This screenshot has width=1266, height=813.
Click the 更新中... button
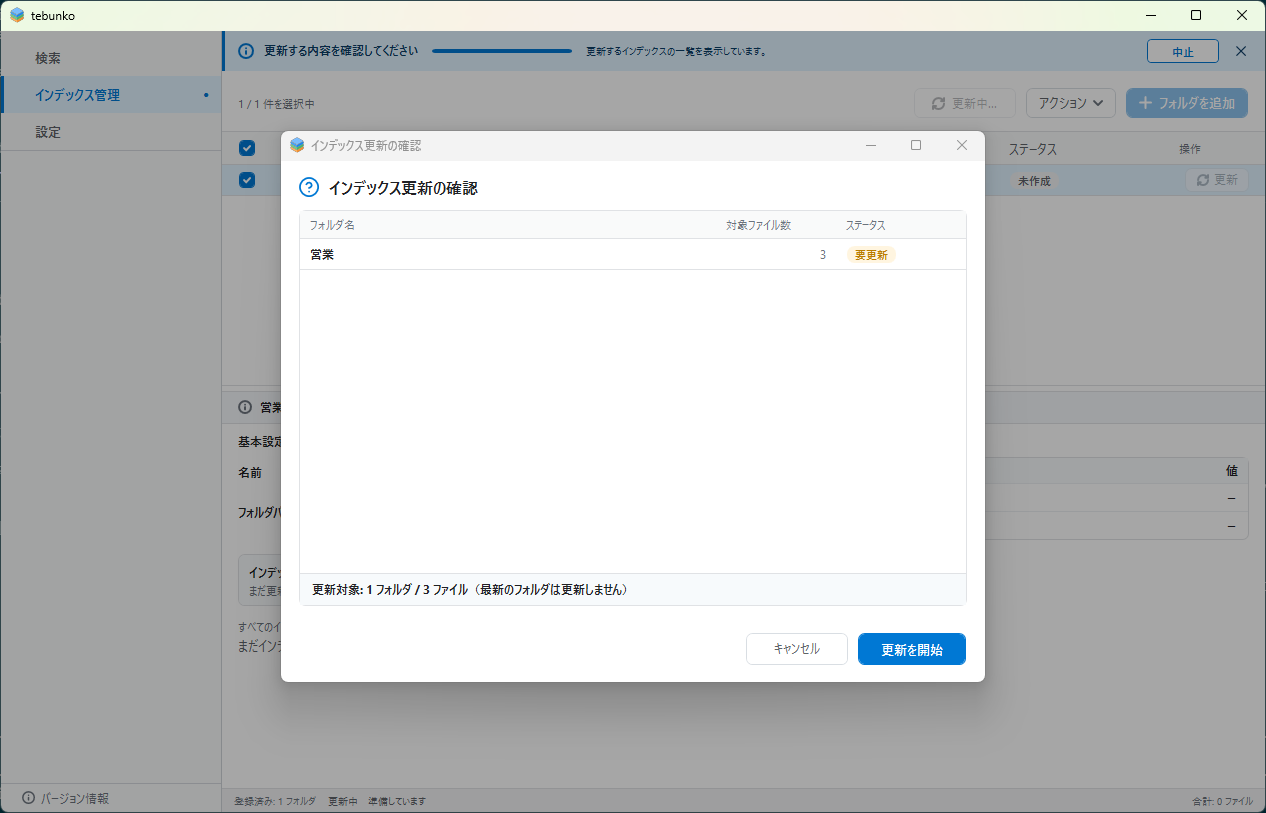coord(964,103)
